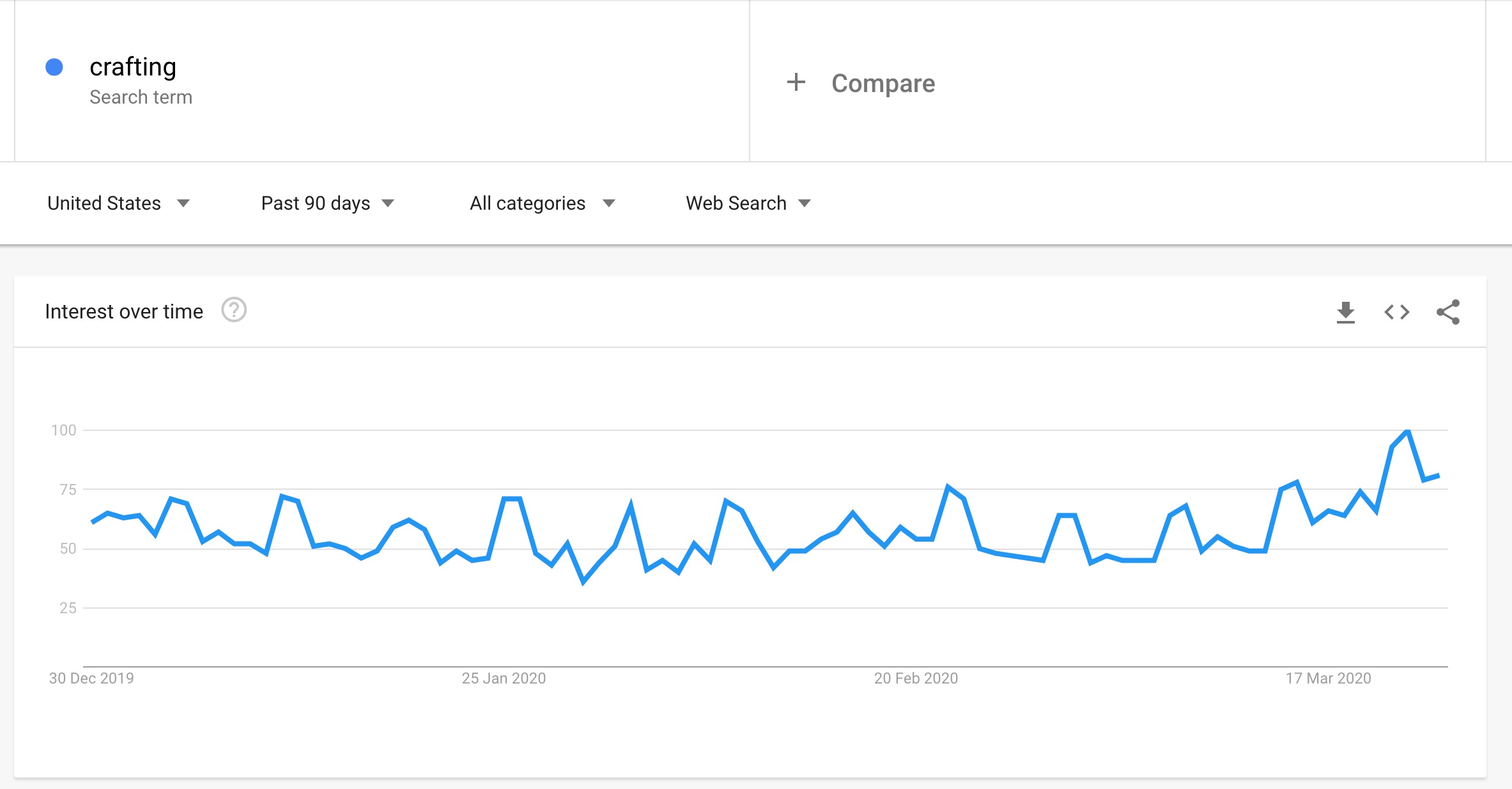Select the 20 Feb 2020 axis label

click(x=916, y=678)
